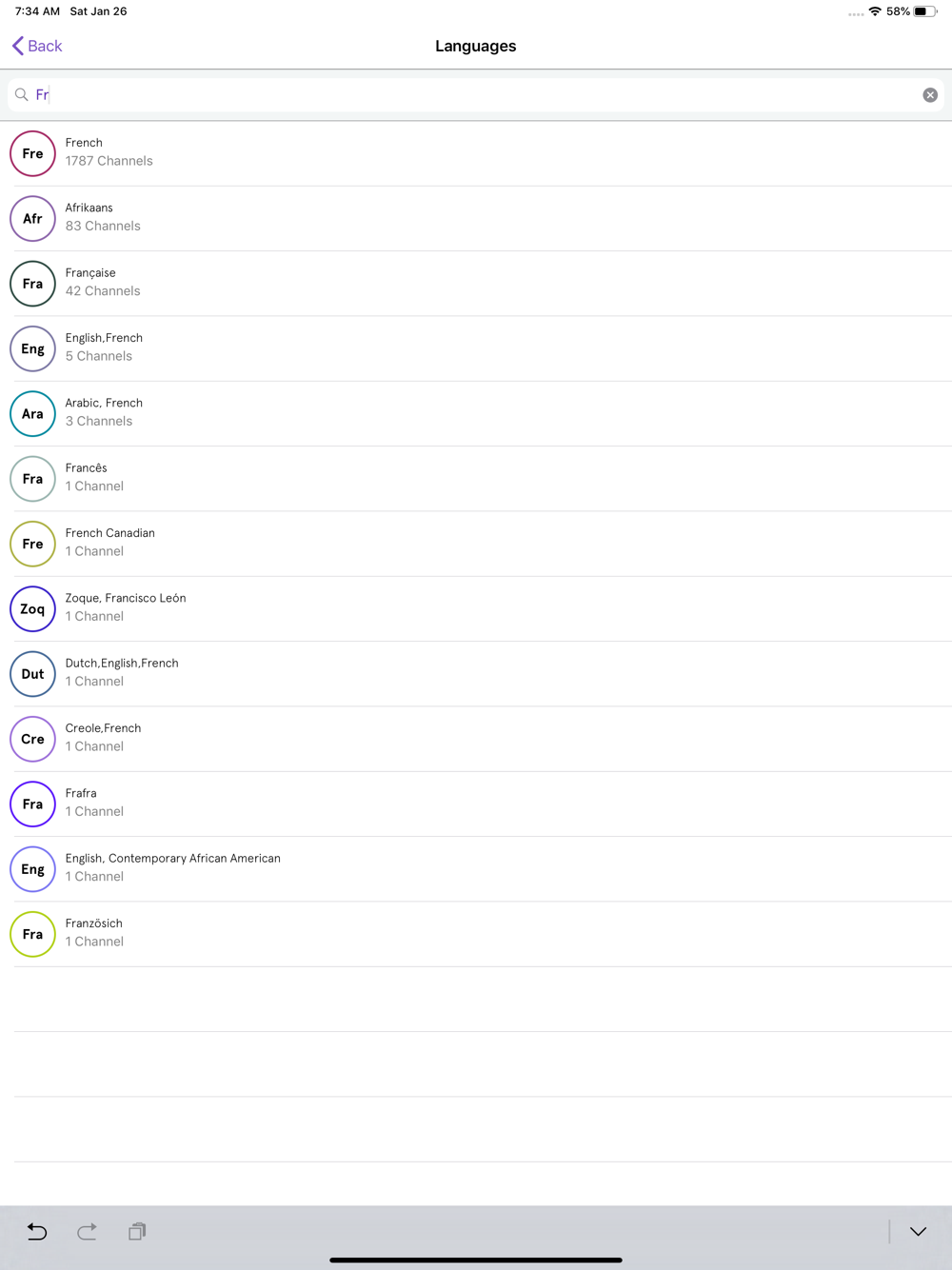
Task: Tap the paste clipboard icon
Action: click(x=137, y=1231)
